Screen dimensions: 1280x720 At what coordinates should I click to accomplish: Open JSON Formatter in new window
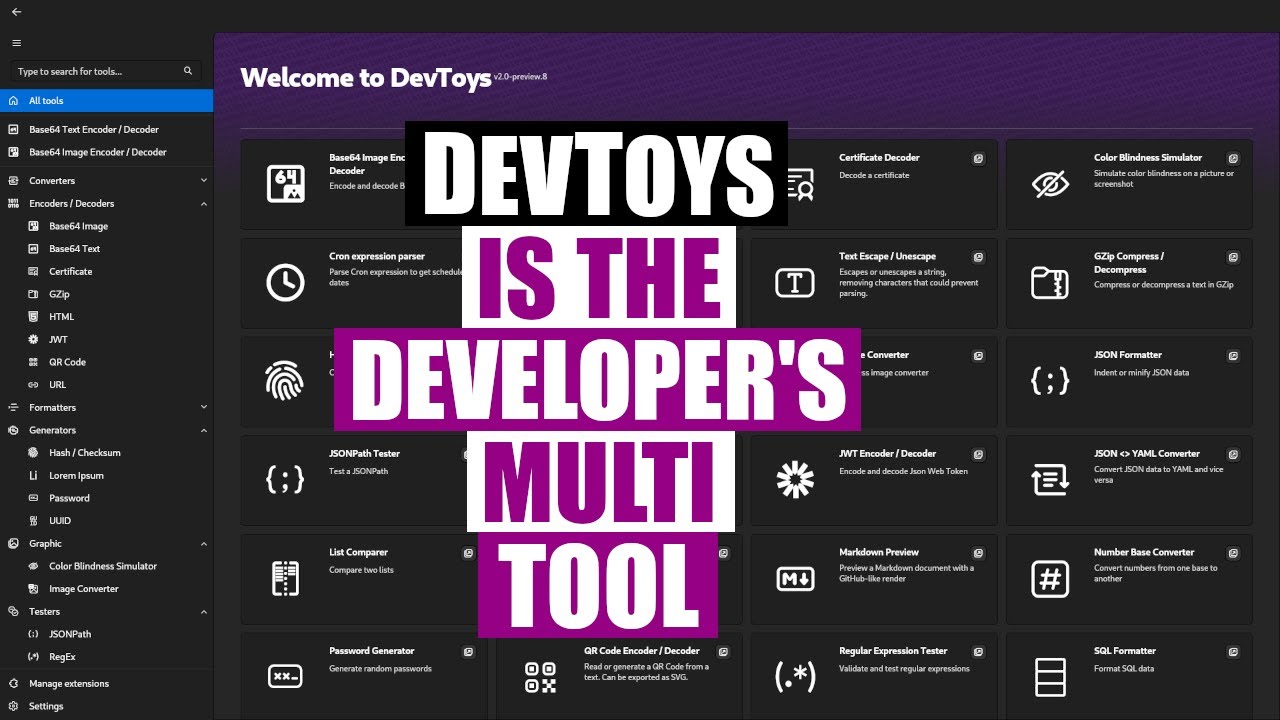coord(1234,355)
